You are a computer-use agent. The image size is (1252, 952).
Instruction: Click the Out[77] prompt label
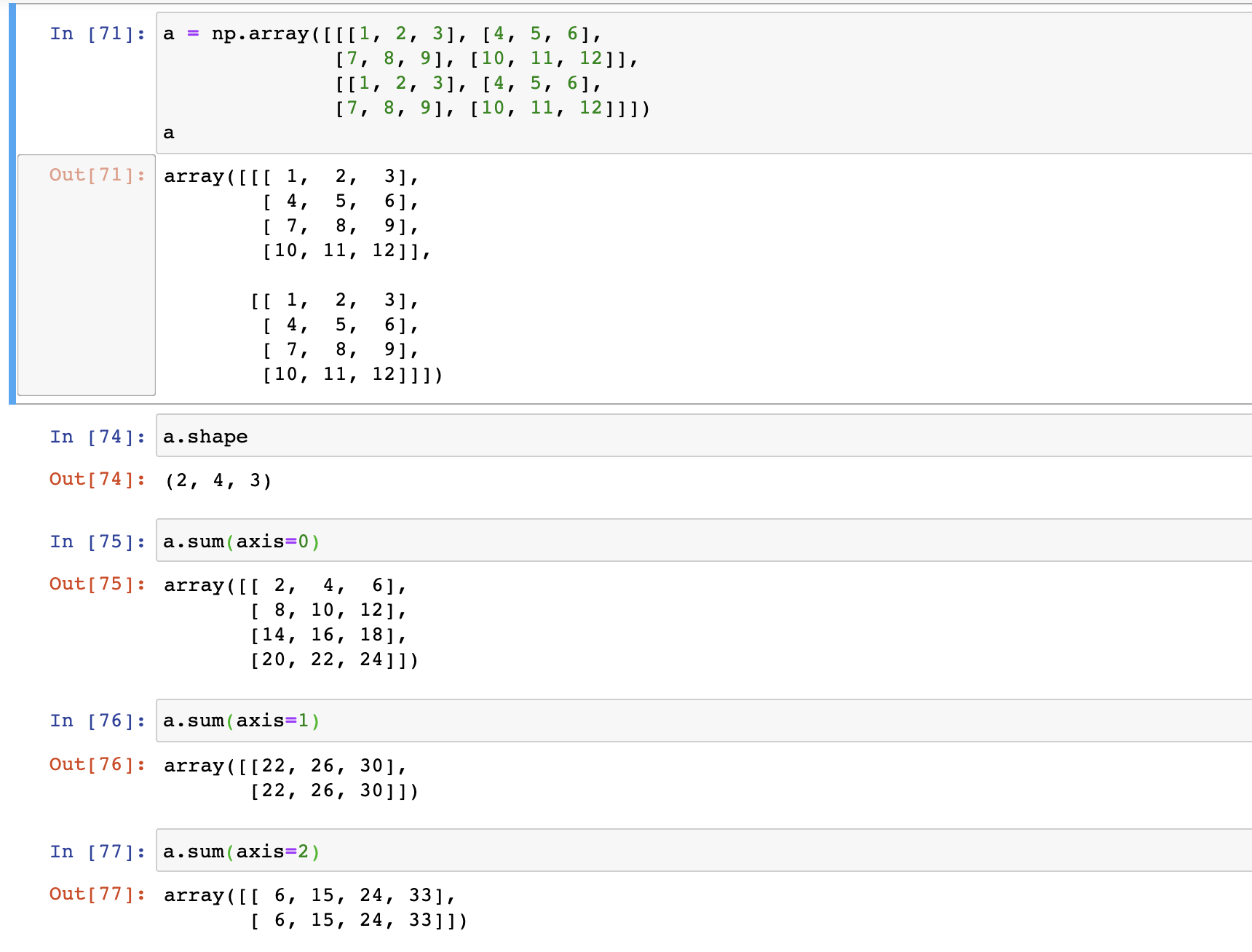pyautogui.click(x=98, y=894)
